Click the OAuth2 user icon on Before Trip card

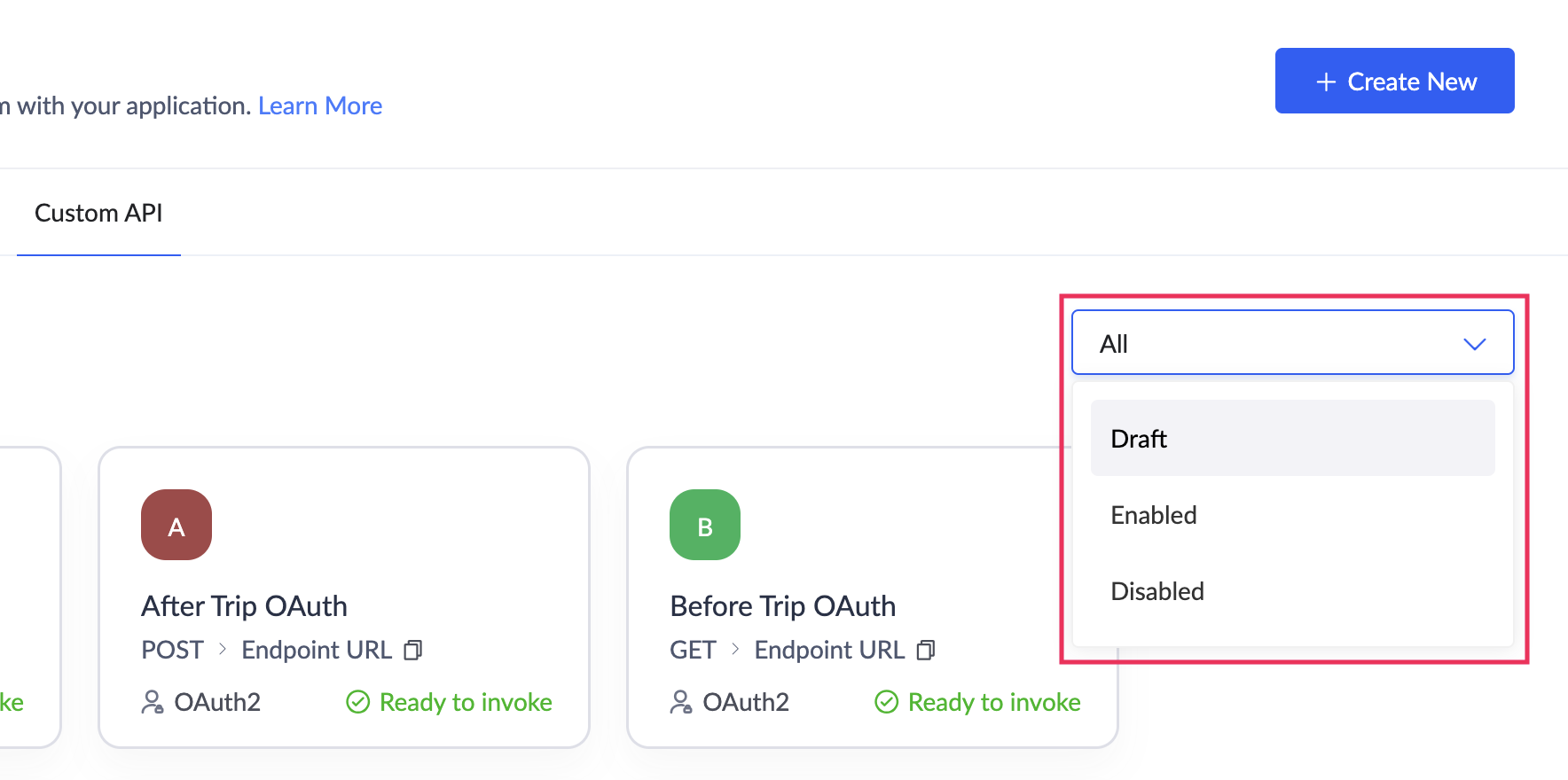(x=681, y=702)
